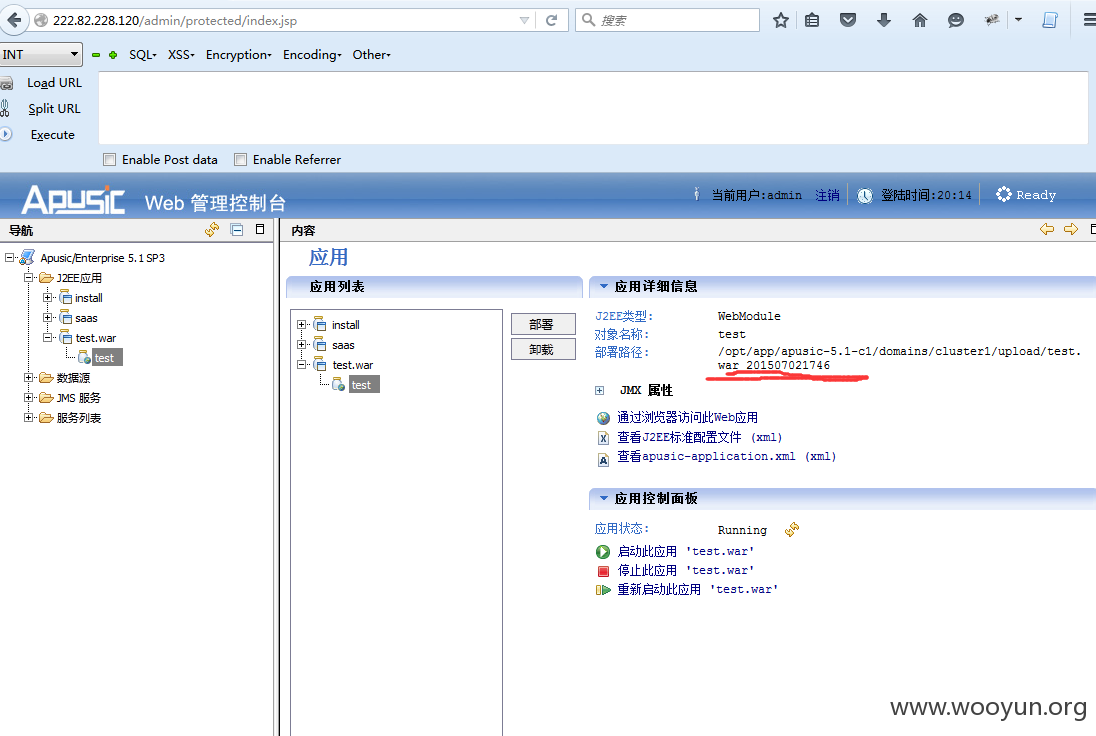The width and height of the screenshot is (1096, 736).
Task: Expand the install node in 应用列表
Action: point(301,324)
